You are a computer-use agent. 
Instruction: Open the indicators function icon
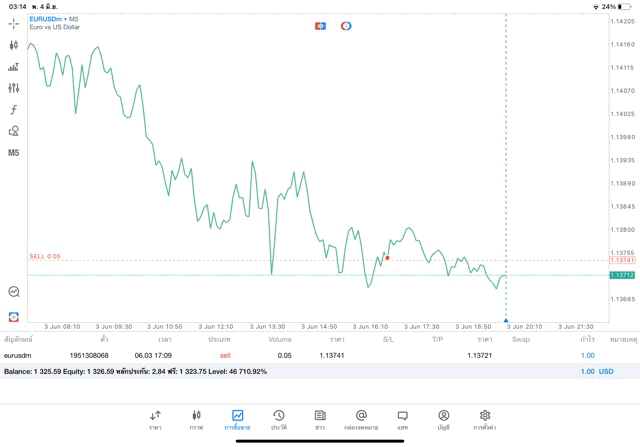[14, 110]
